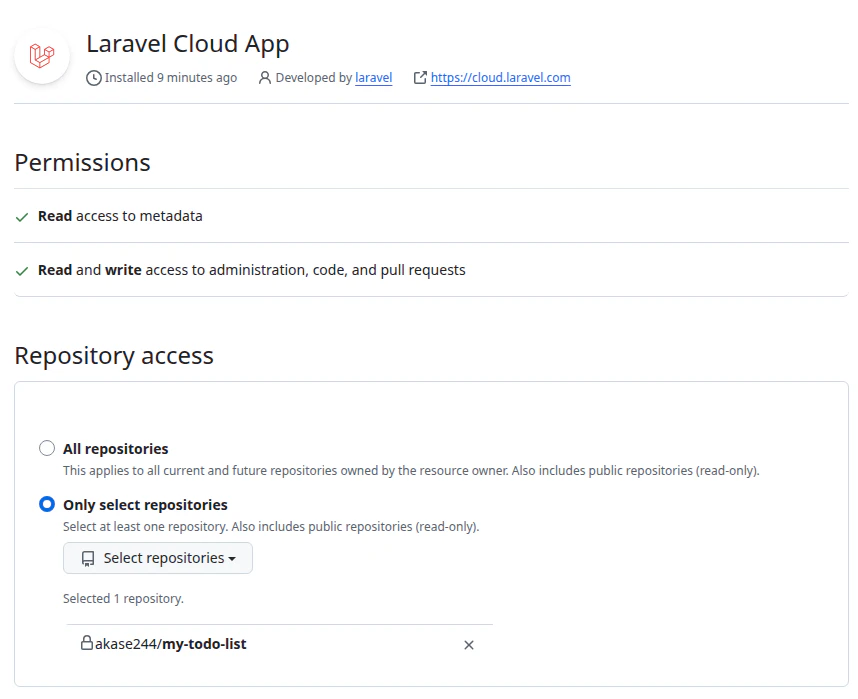Click the checkmark next to read and write permission
Screen dimensions: 858x699
[x=22, y=271]
